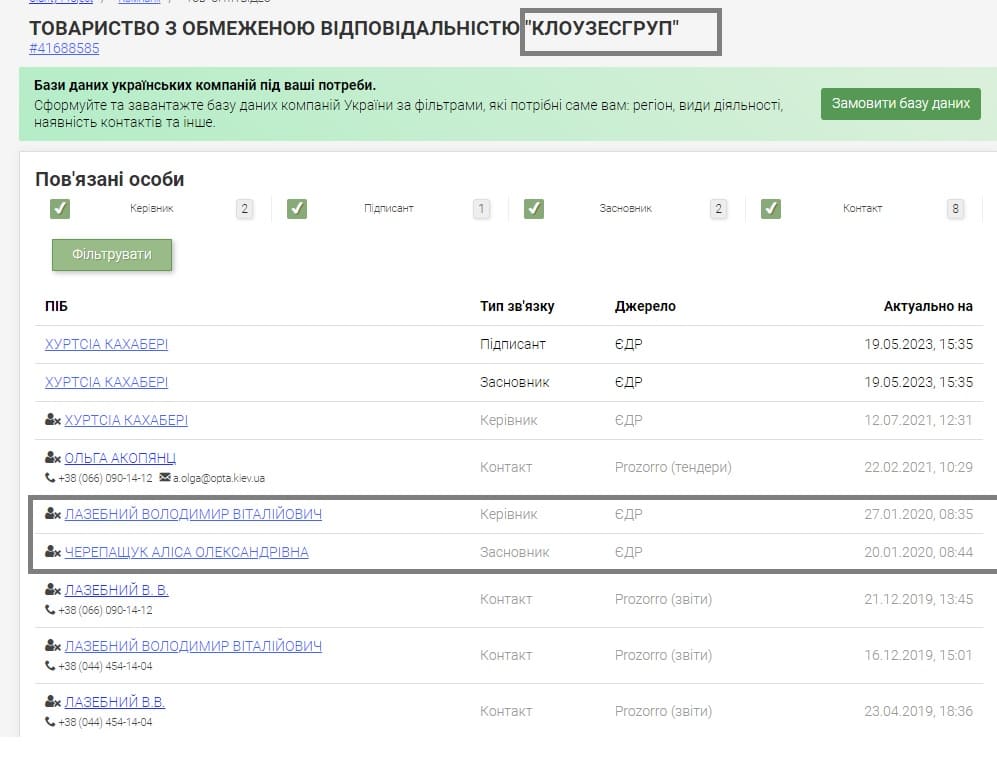The width and height of the screenshot is (997, 768).
Task: Open ЧЕРЕПАЩУК АЛІСА ОЛЕКСАНДРІВНА profile link
Action: pos(186,552)
